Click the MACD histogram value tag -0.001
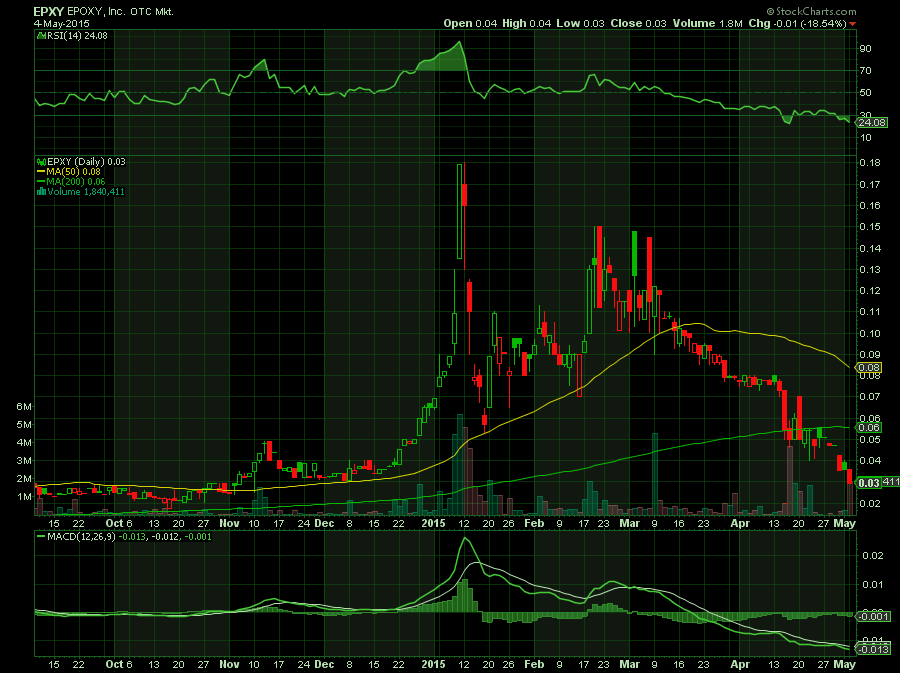Screen dimensions: 900x673 872,617
